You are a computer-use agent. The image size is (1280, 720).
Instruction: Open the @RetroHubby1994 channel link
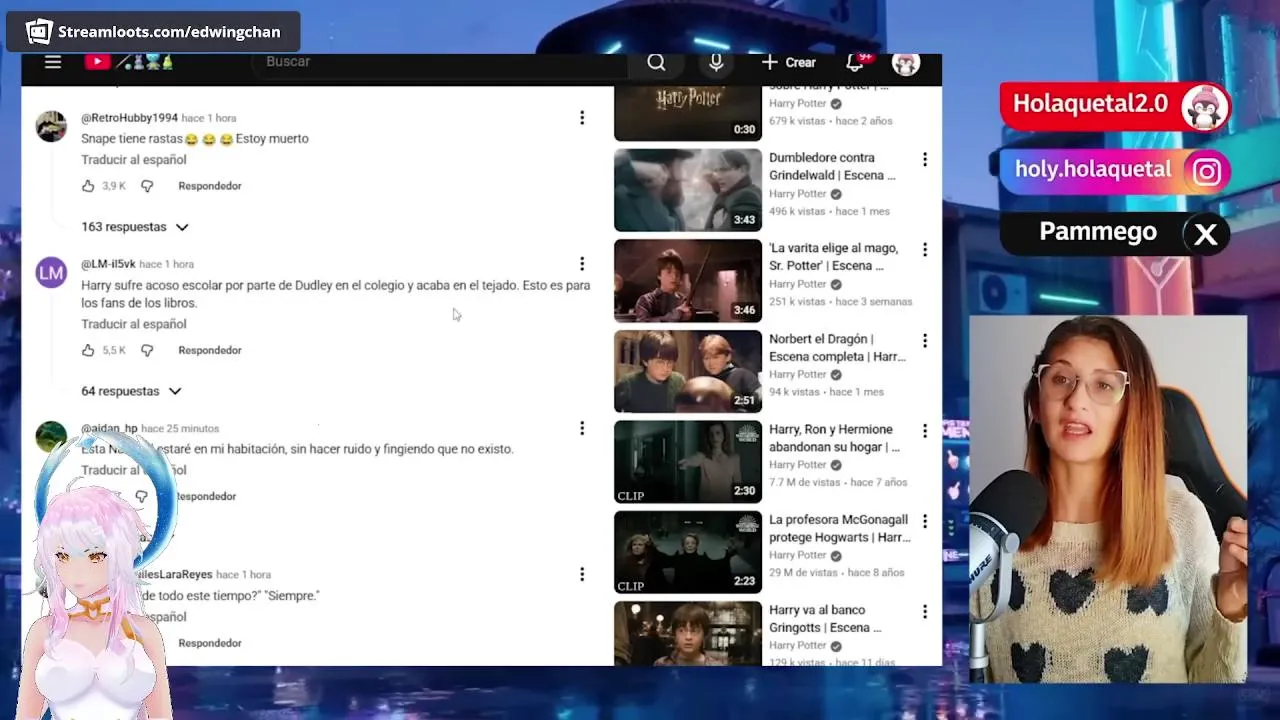[x=129, y=118]
